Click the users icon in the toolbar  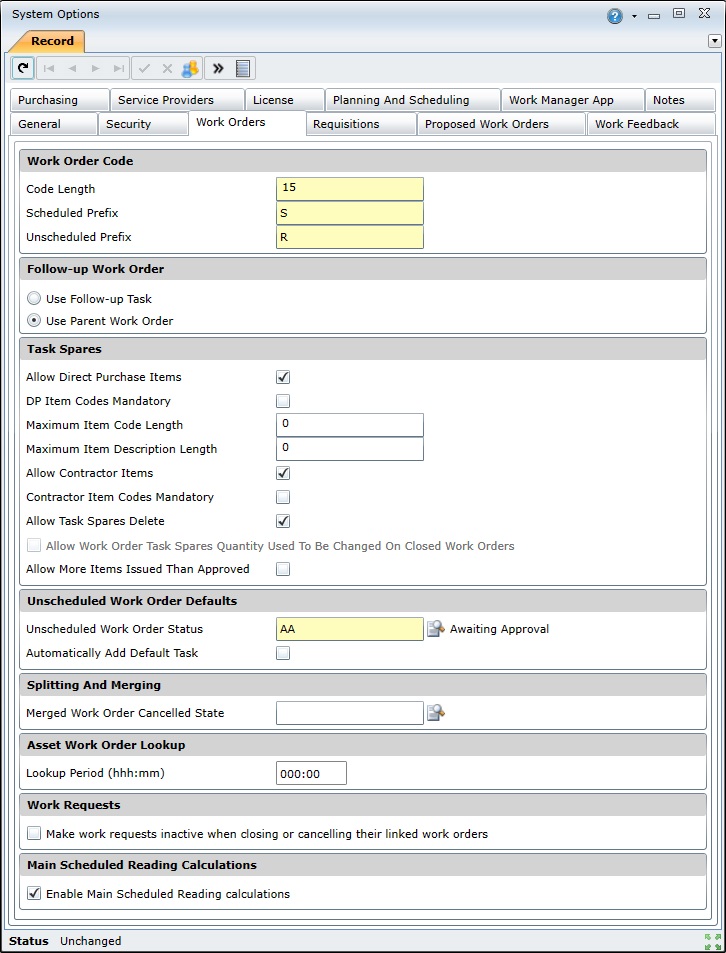click(189, 68)
